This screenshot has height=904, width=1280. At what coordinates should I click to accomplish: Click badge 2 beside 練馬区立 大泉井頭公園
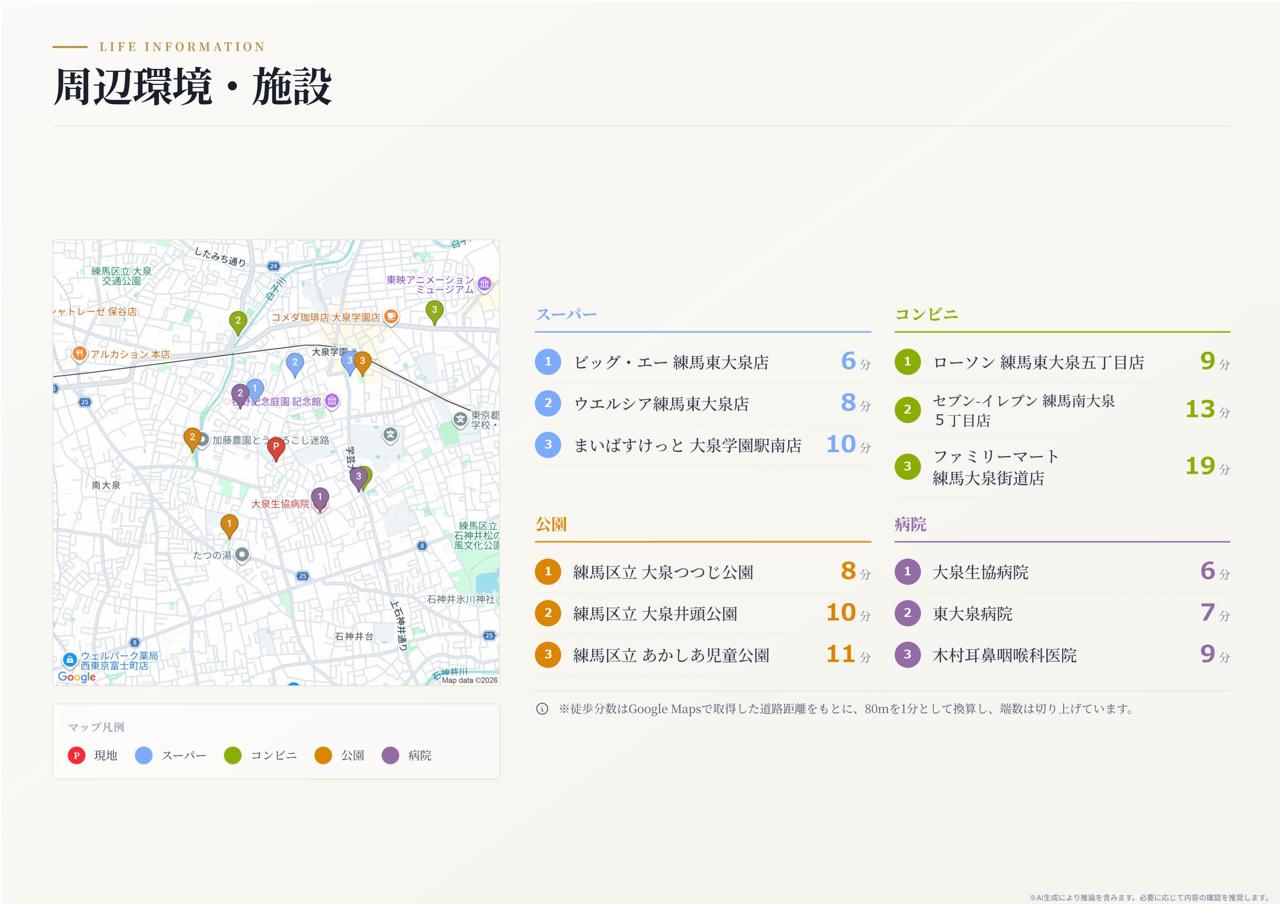click(x=548, y=613)
